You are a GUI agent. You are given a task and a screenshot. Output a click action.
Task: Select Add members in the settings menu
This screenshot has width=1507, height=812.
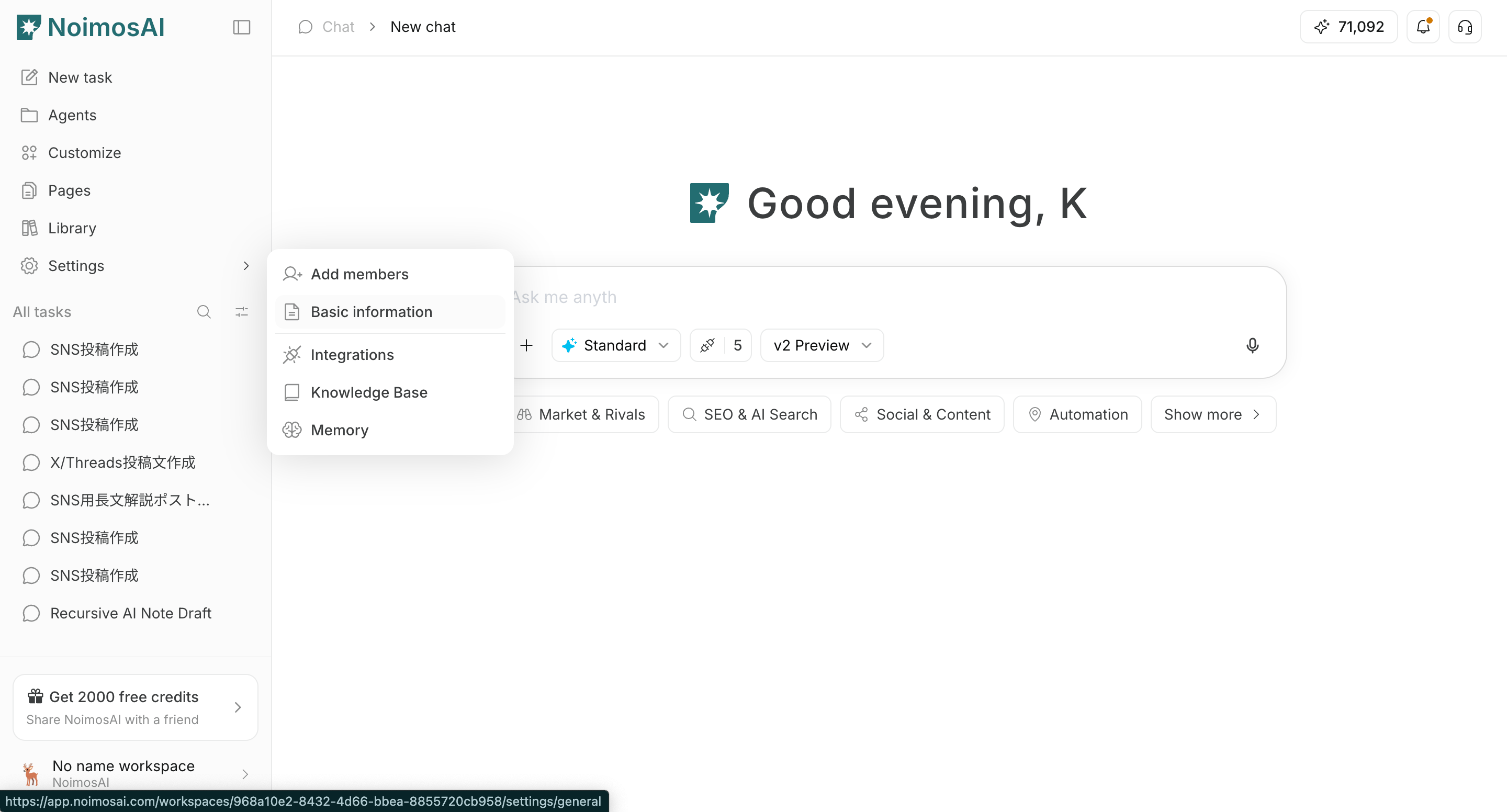(x=390, y=274)
